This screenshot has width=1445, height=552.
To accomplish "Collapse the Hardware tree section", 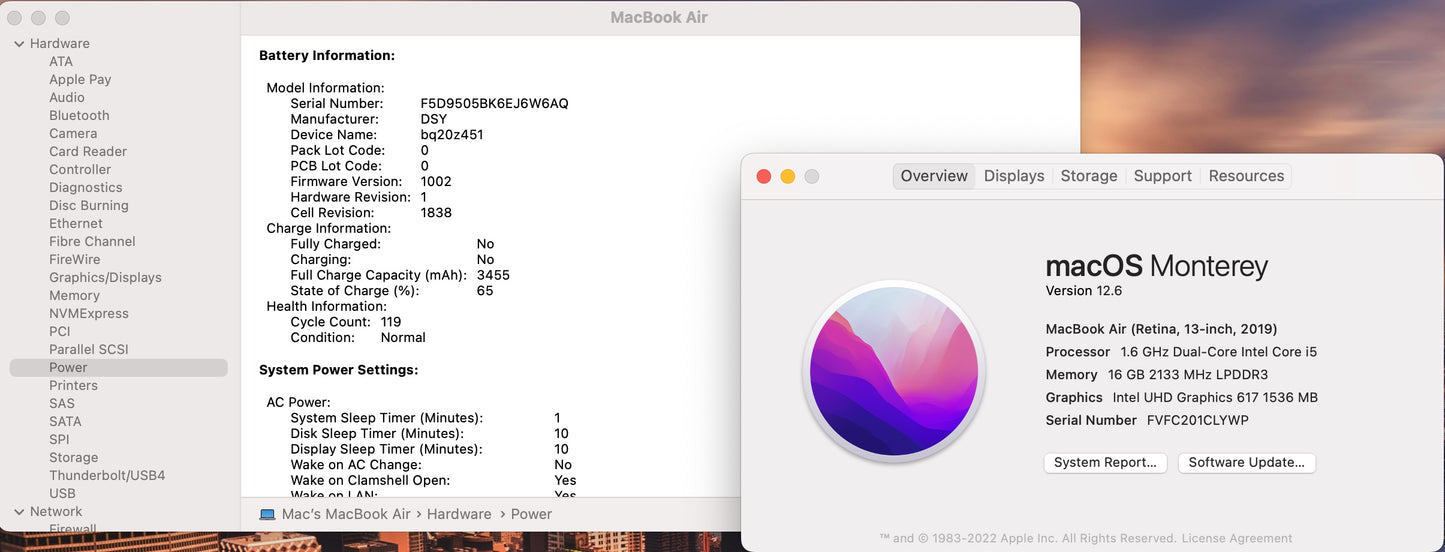I will [x=19, y=44].
